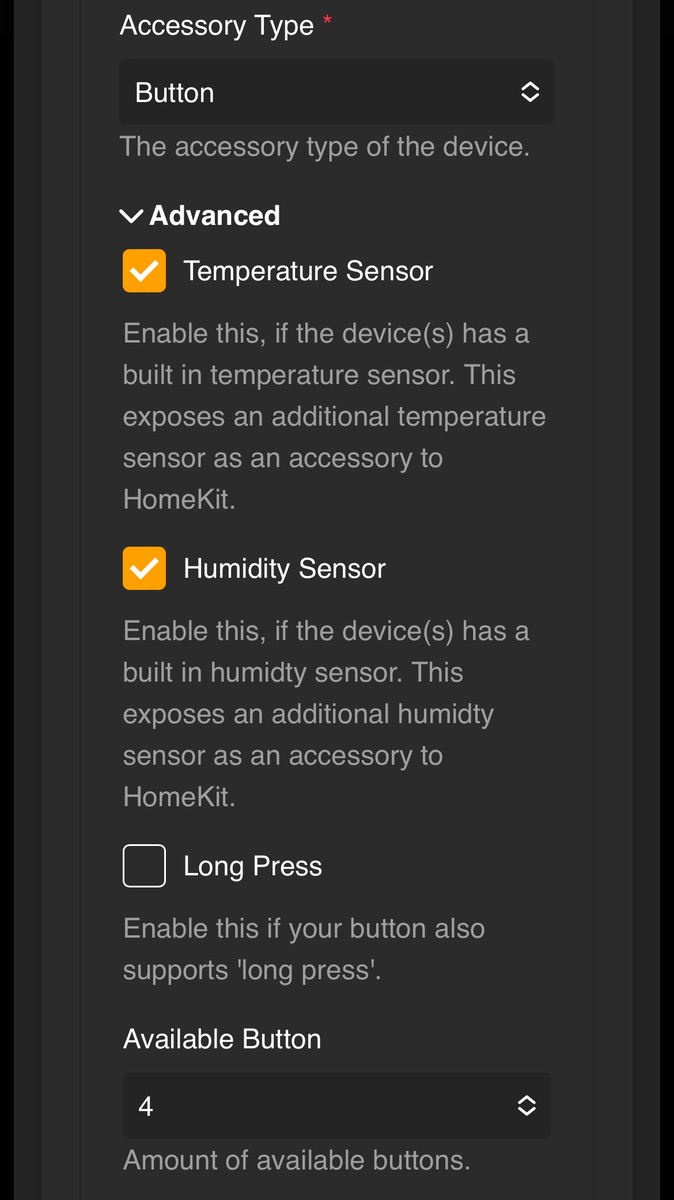Disable the Humidity Sensor checkbox

tap(144, 568)
